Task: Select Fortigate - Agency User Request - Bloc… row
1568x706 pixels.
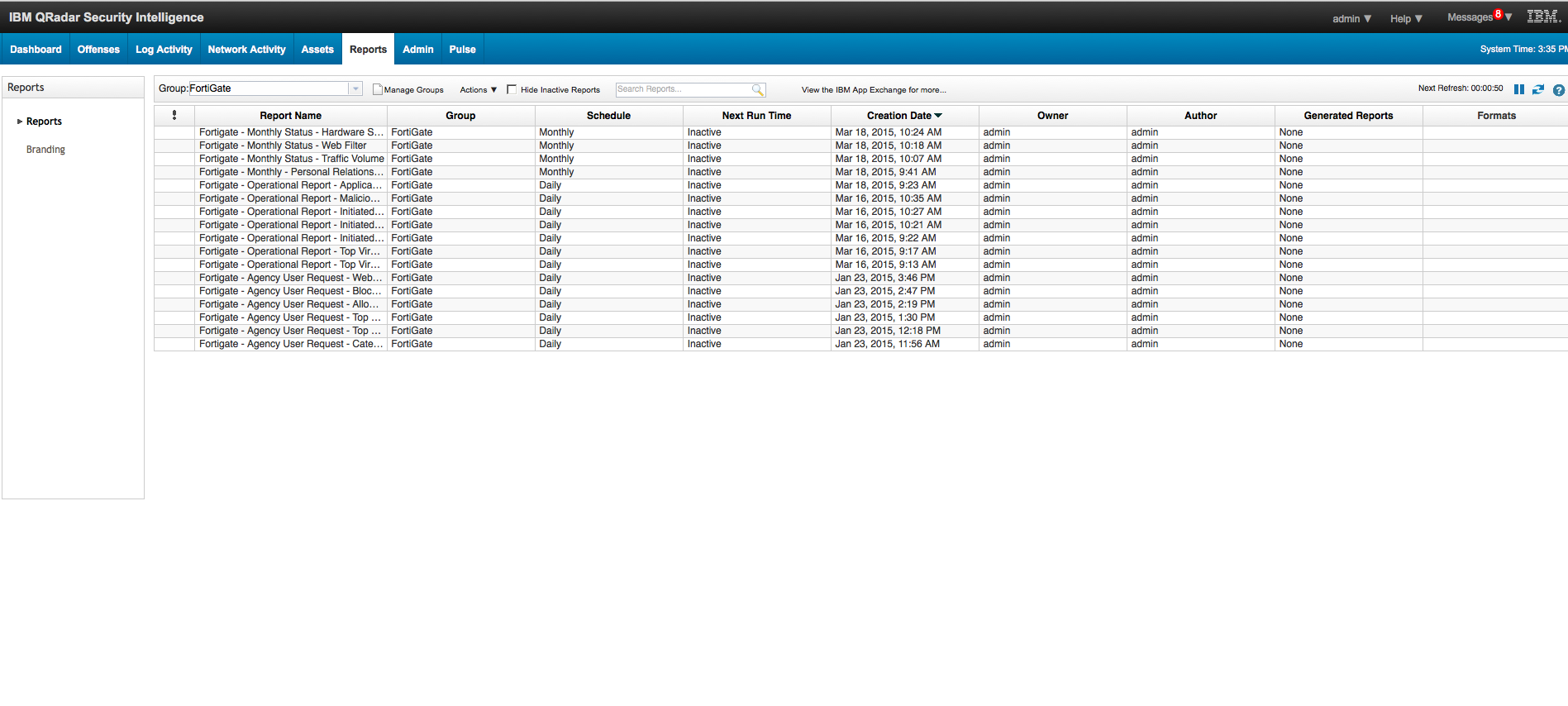Action: point(860,291)
